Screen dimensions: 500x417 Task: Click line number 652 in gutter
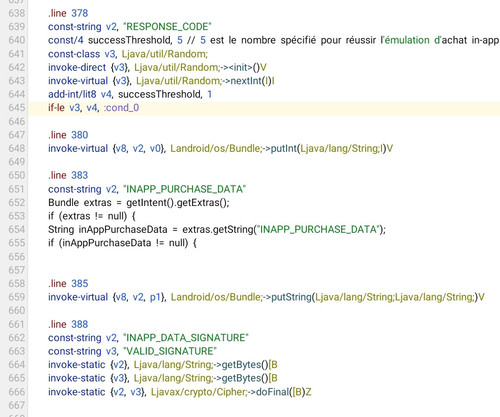coord(17,202)
